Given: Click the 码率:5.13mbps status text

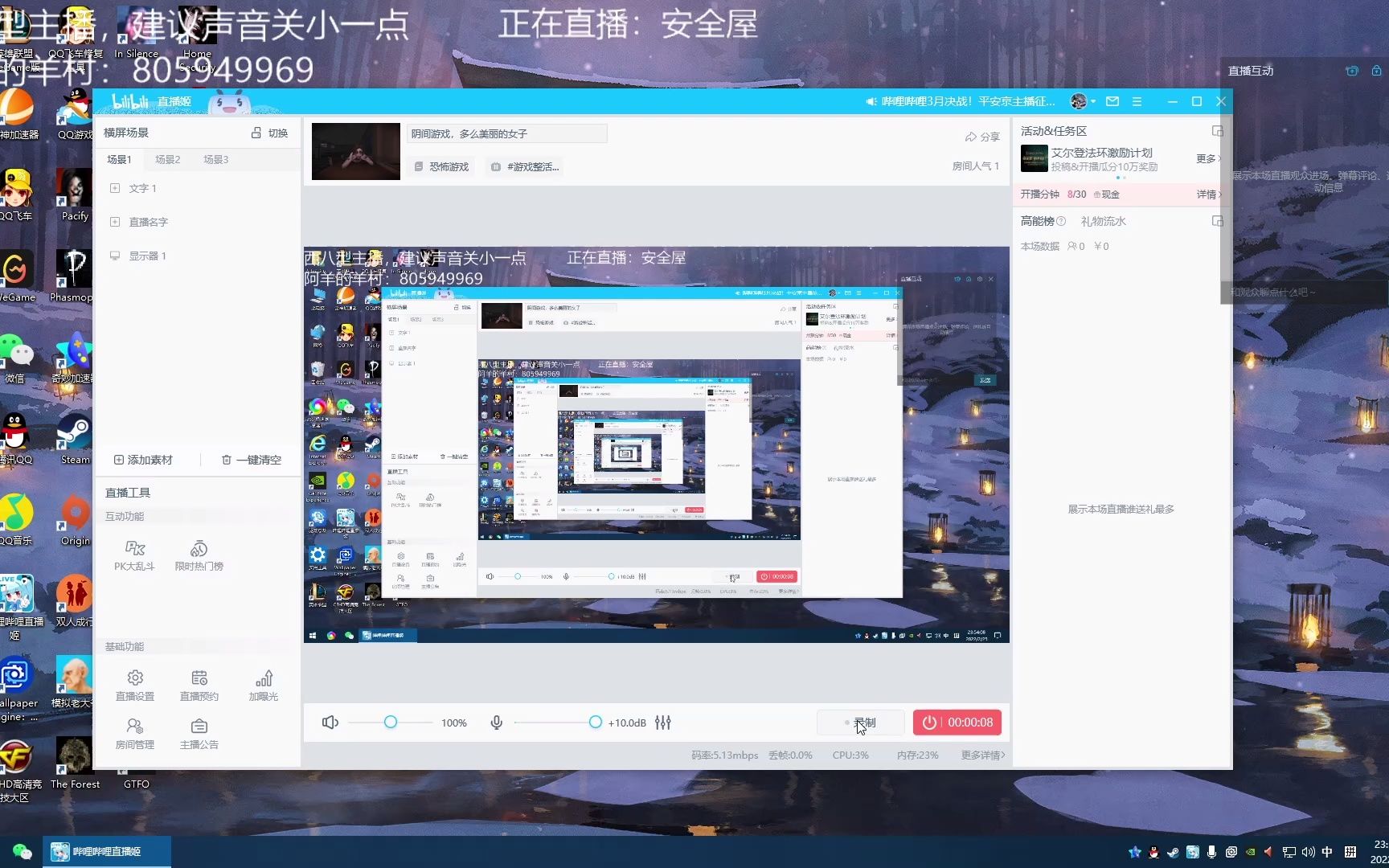Looking at the screenshot, I should pos(725,755).
